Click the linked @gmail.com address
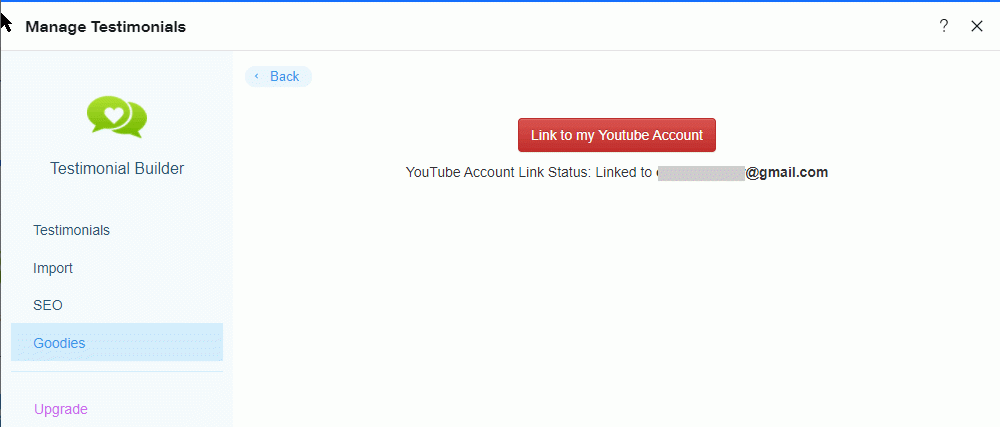This screenshot has height=427, width=1000. coord(742,172)
